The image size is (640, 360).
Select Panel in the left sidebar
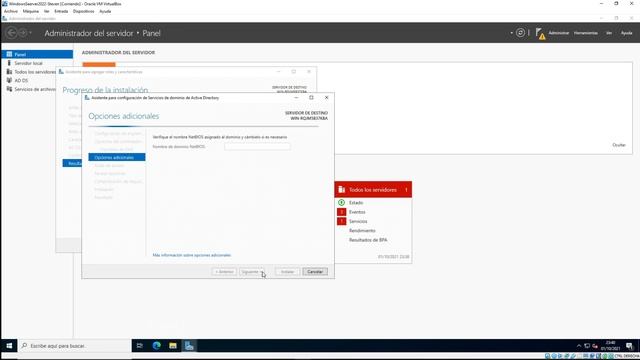click(37, 54)
